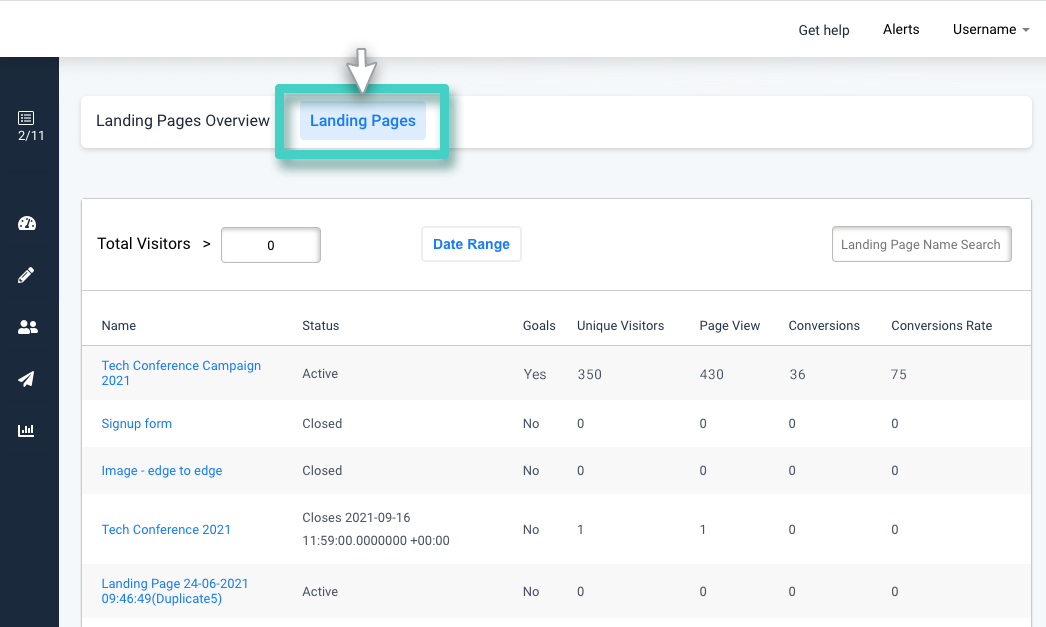Screen dimensions: 1046x627
Task: Click the Yes goals cell
Action: click(x=534, y=374)
